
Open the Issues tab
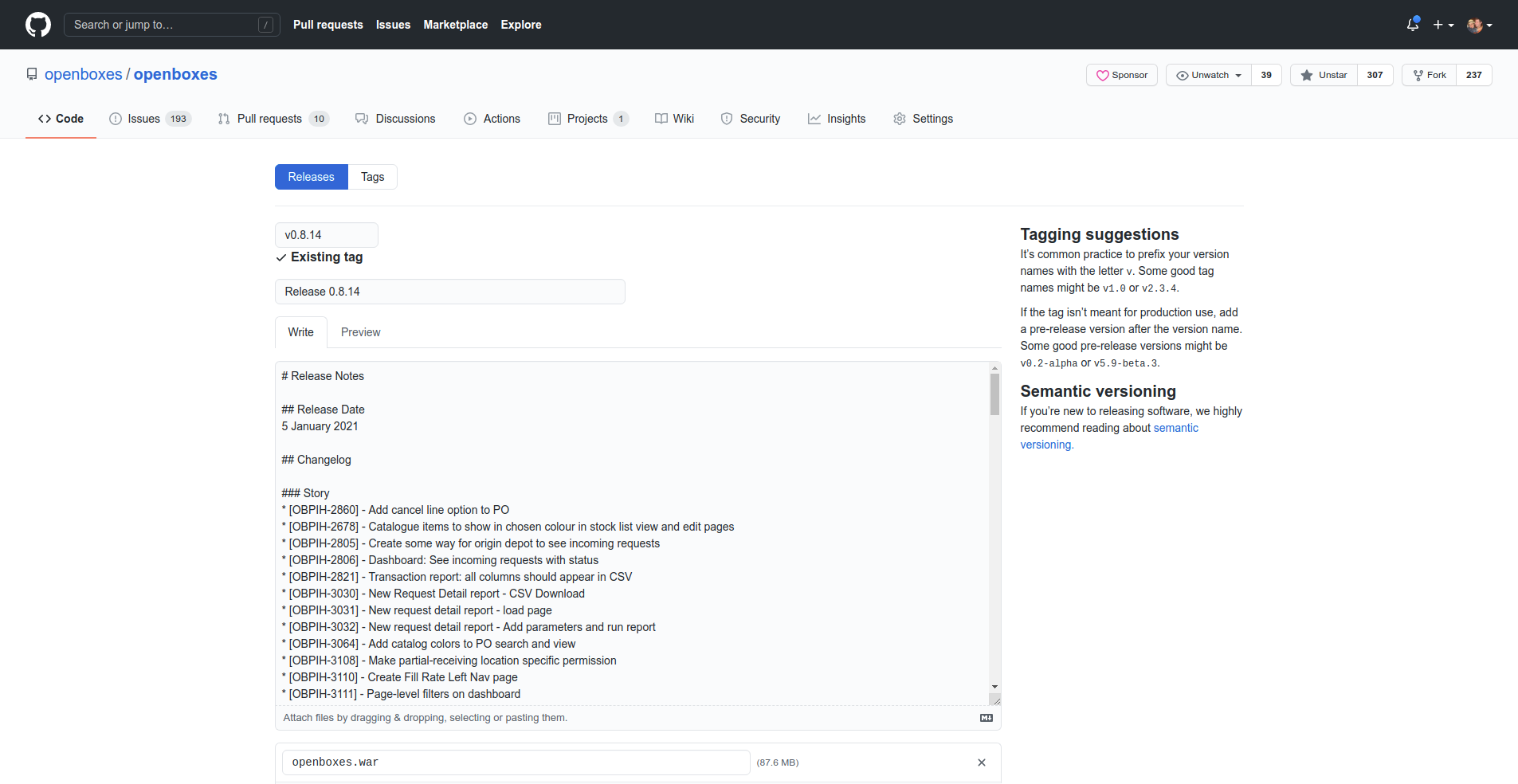[150, 119]
